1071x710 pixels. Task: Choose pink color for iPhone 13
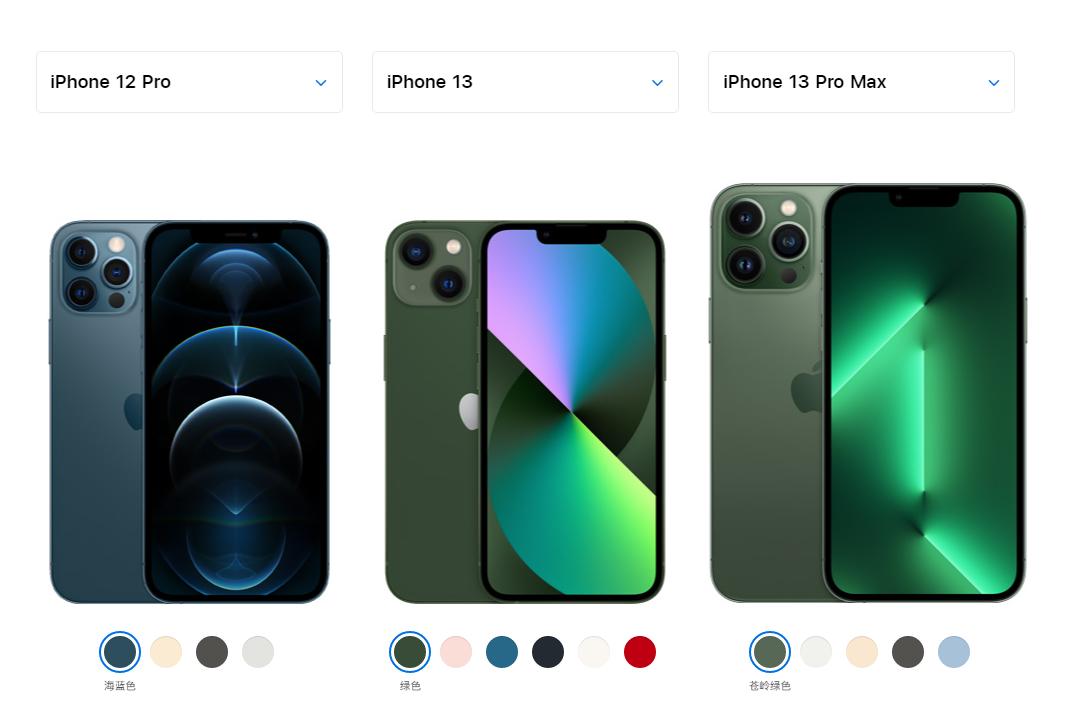pos(456,652)
